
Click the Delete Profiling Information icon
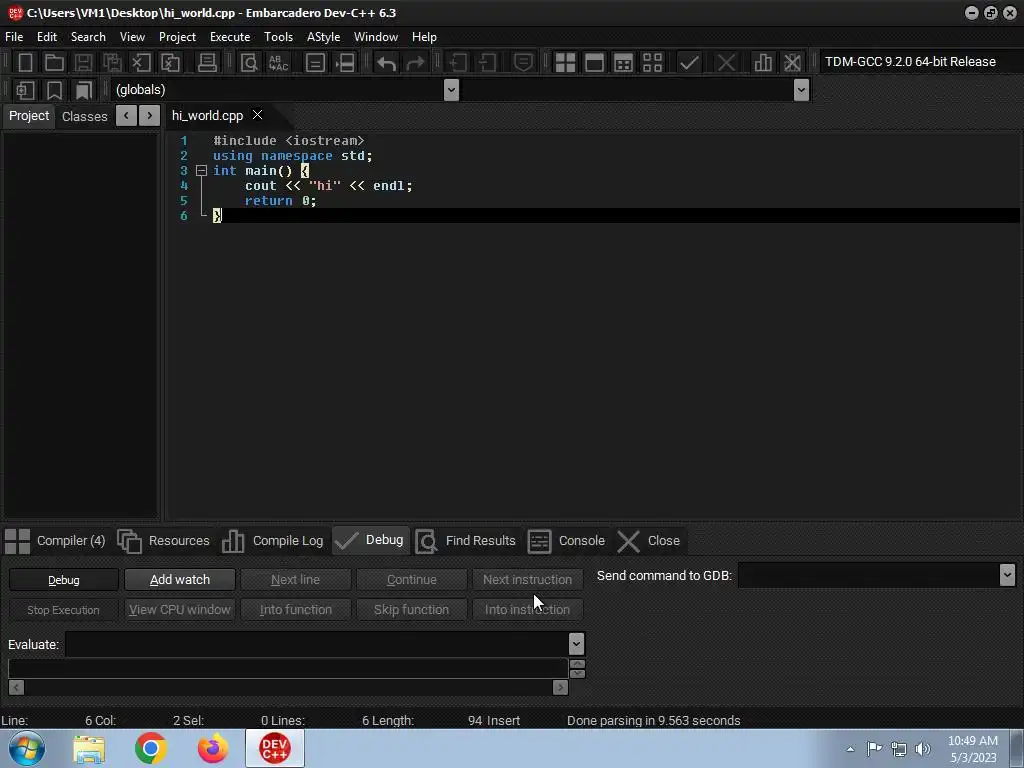[x=792, y=63]
